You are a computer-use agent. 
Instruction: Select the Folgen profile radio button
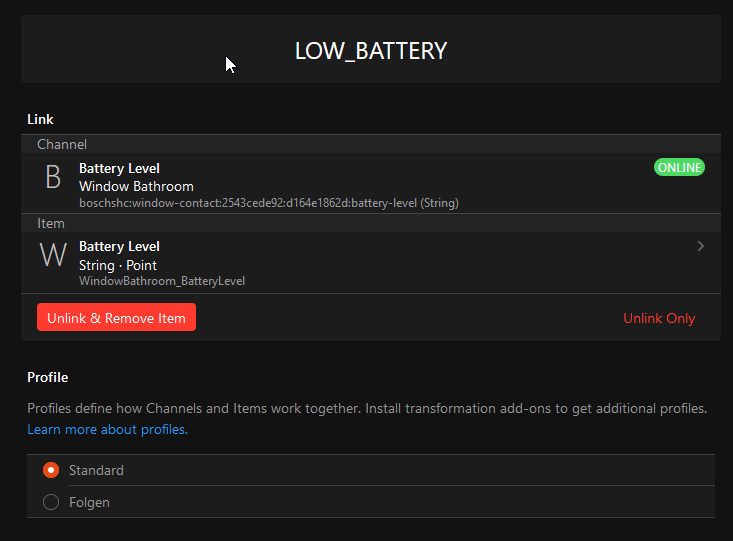click(51, 502)
